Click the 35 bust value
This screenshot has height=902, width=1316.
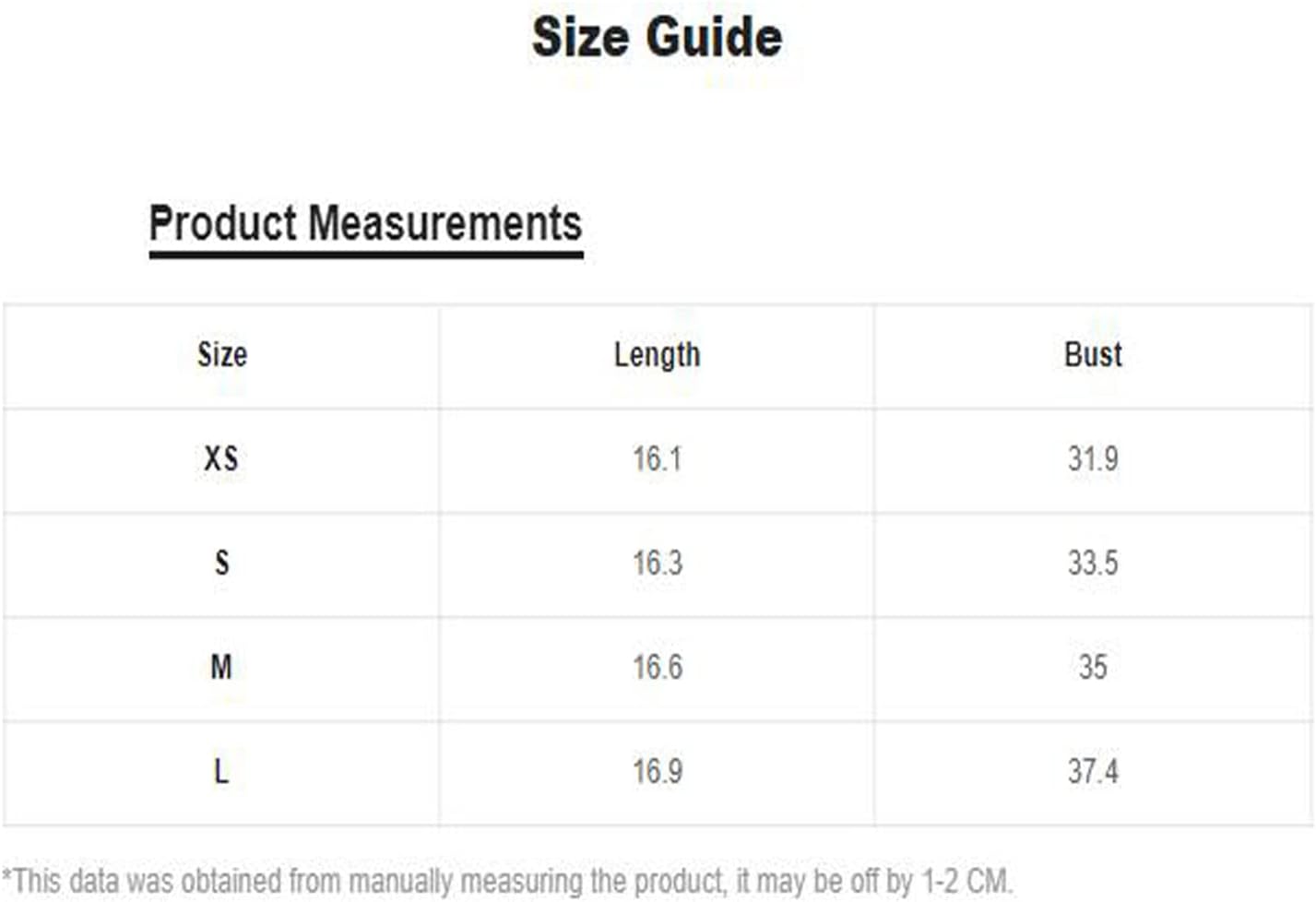pos(1093,667)
